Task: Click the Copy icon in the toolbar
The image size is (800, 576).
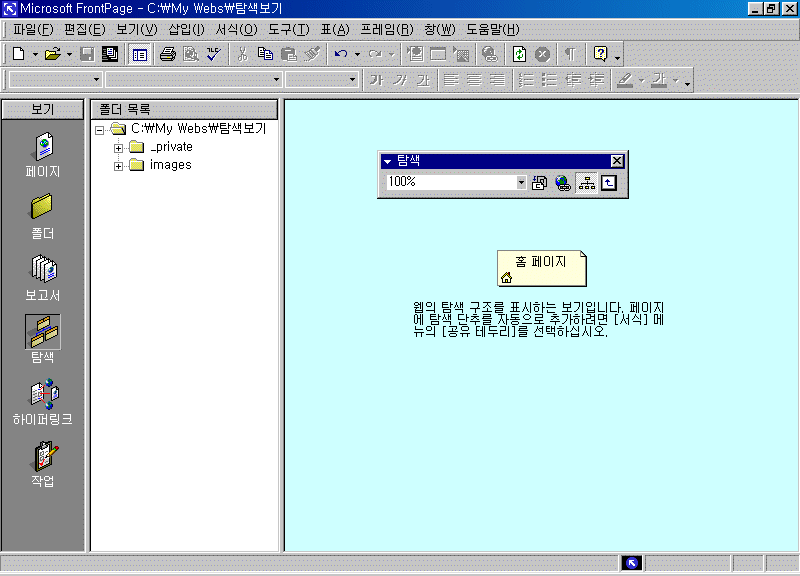Action: (x=265, y=54)
